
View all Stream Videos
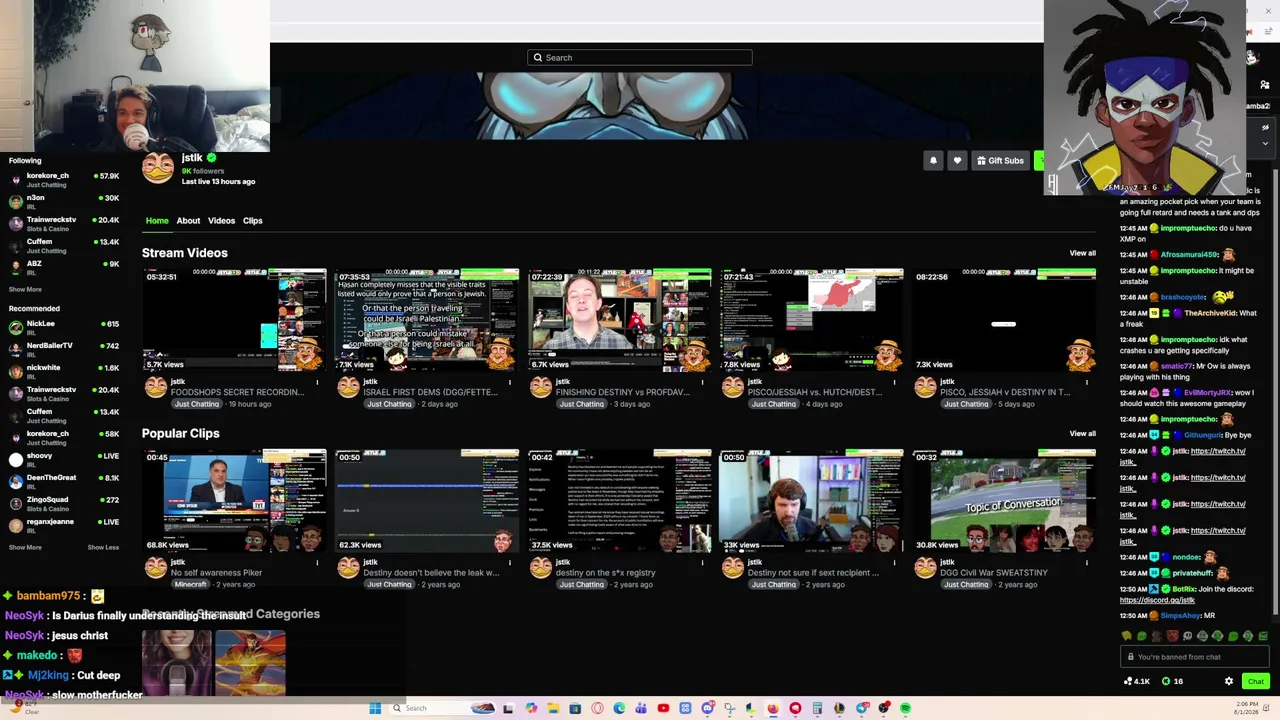[x=1082, y=253]
